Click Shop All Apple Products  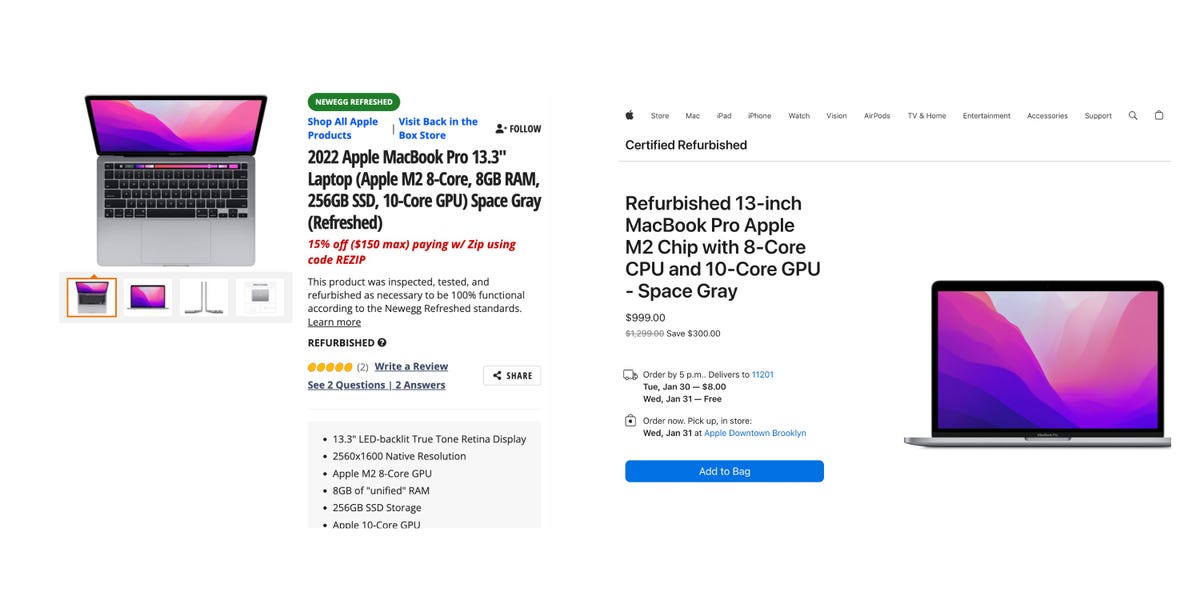[x=342, y=127]
